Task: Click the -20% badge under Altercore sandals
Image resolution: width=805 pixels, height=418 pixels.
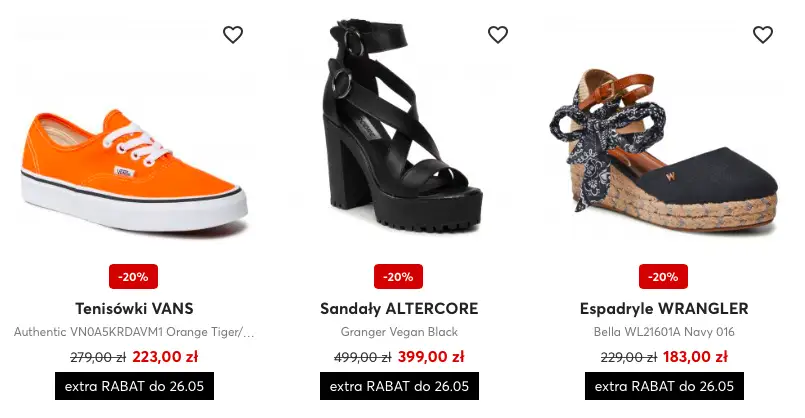Action: coord(399,276)
